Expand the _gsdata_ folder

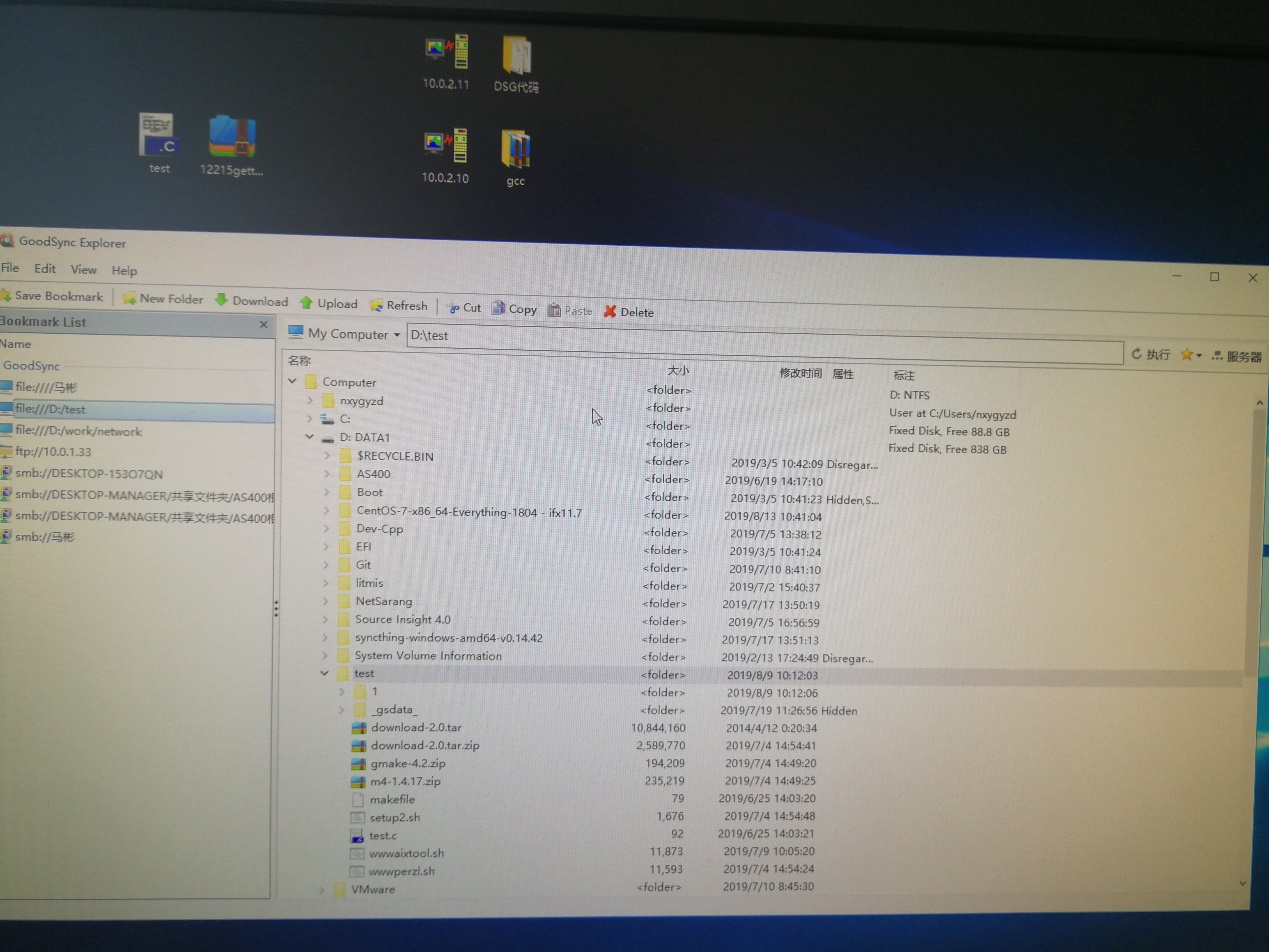point(342,710)
